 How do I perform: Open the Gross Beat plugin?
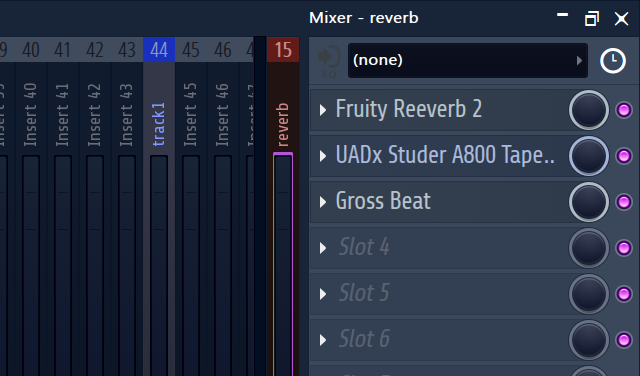click(x=383, y=201)
